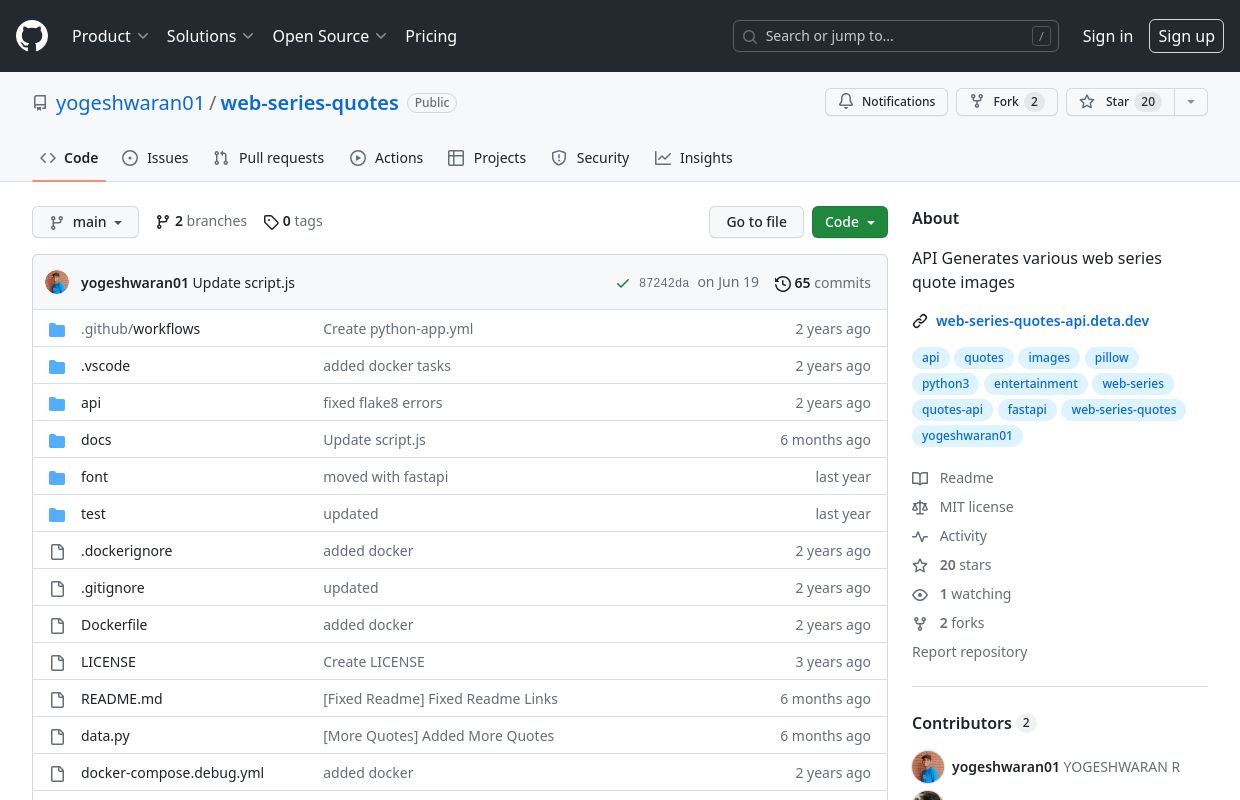Open the yogeshwaran01 owner profile link
The width and height of the screenshot is (1240, 800).
pyautogui.click(x=130, y=103)
